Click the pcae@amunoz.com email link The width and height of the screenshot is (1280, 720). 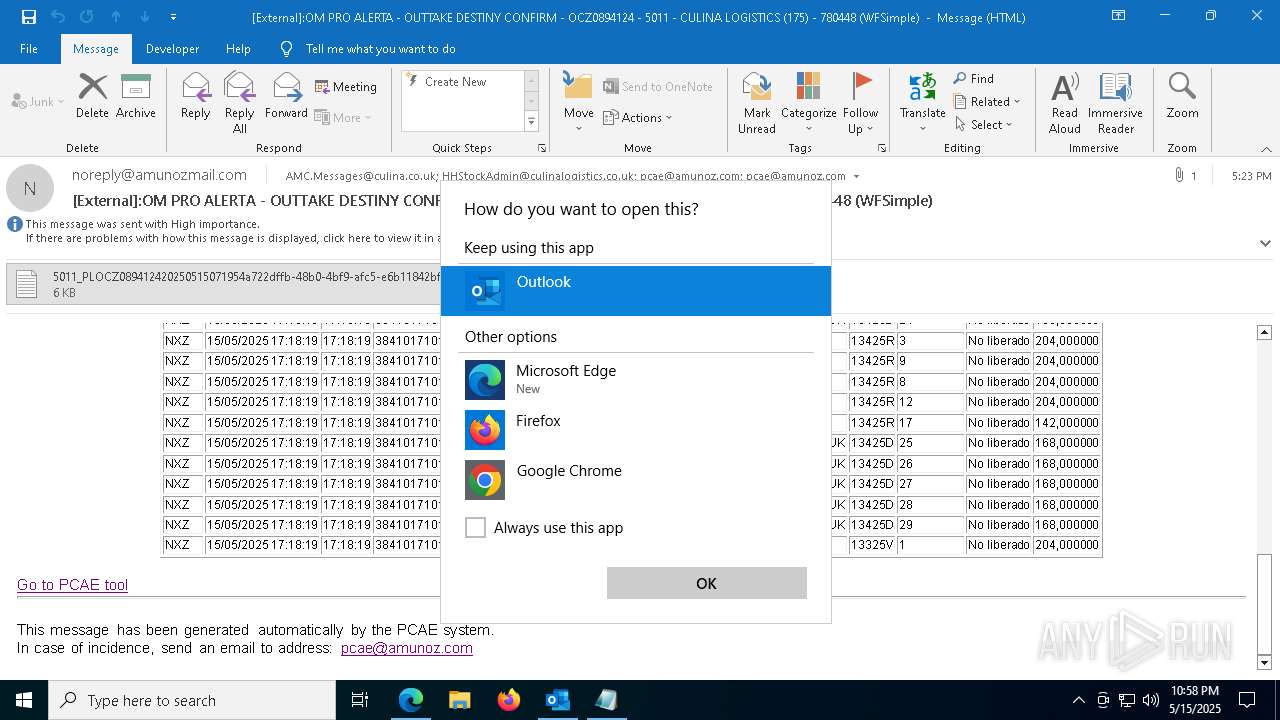click(x=406, y=648)
